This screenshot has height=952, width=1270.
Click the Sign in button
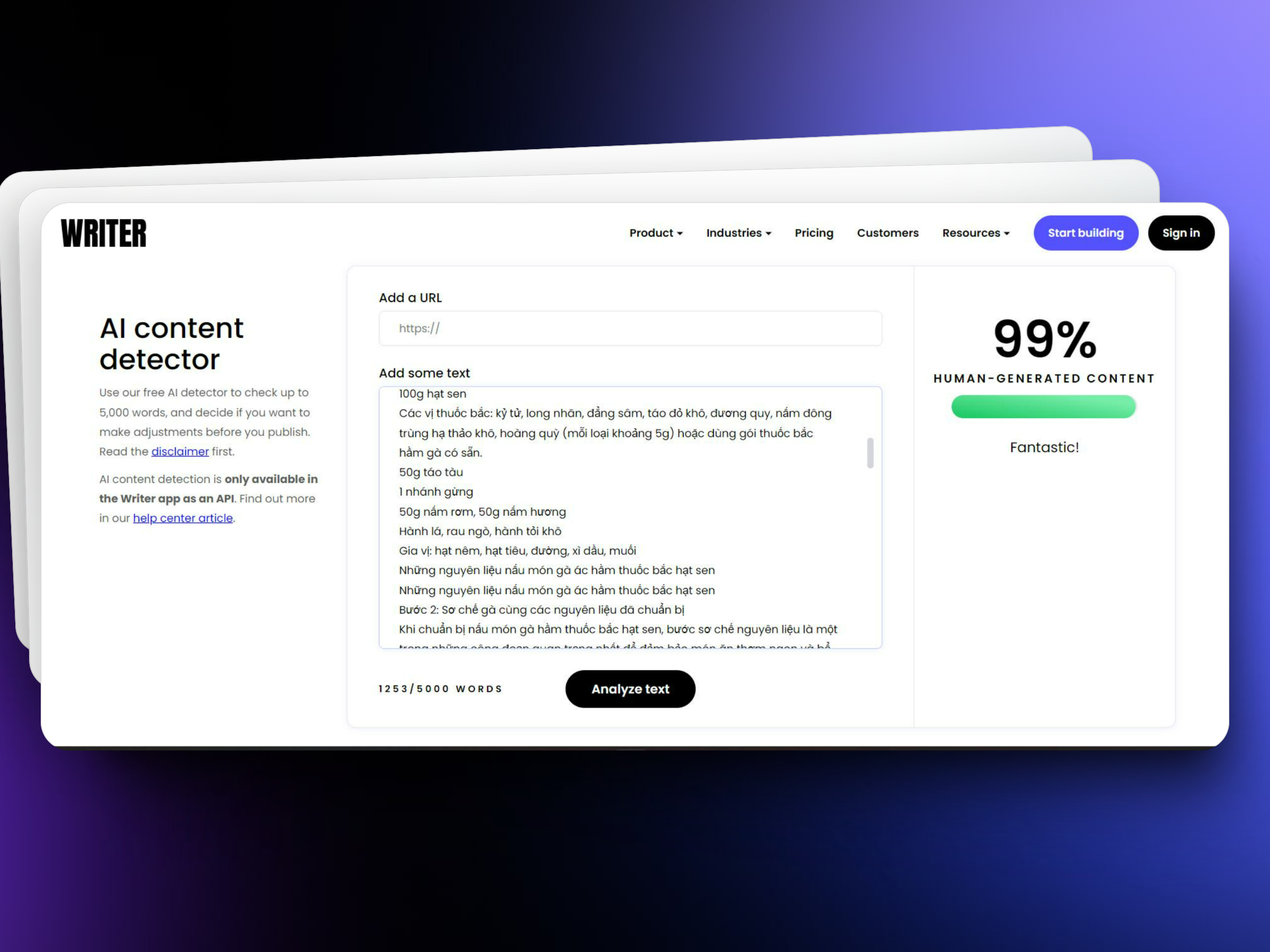(1180, 232)
